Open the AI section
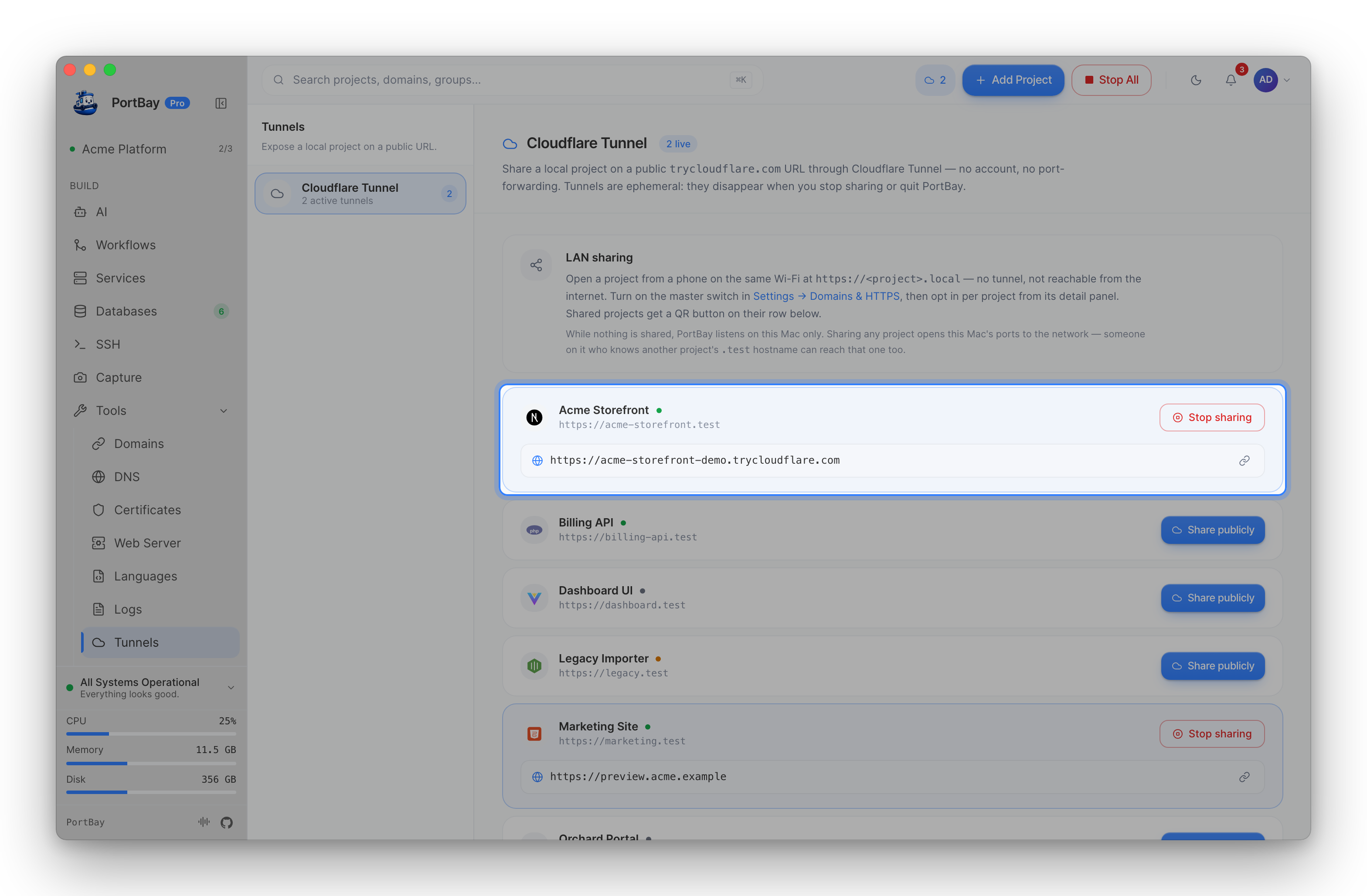1367x896 pixels. (x=151, y=212)
